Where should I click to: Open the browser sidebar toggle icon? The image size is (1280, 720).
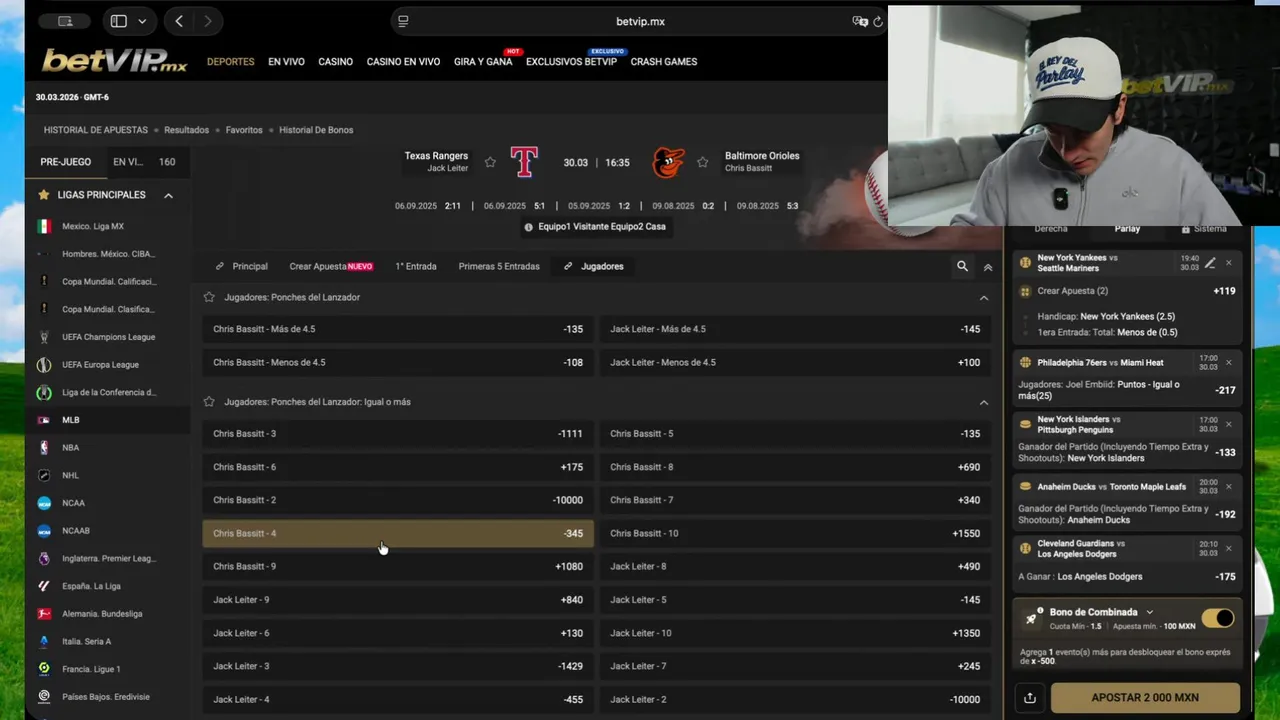[x=118, y=21]
